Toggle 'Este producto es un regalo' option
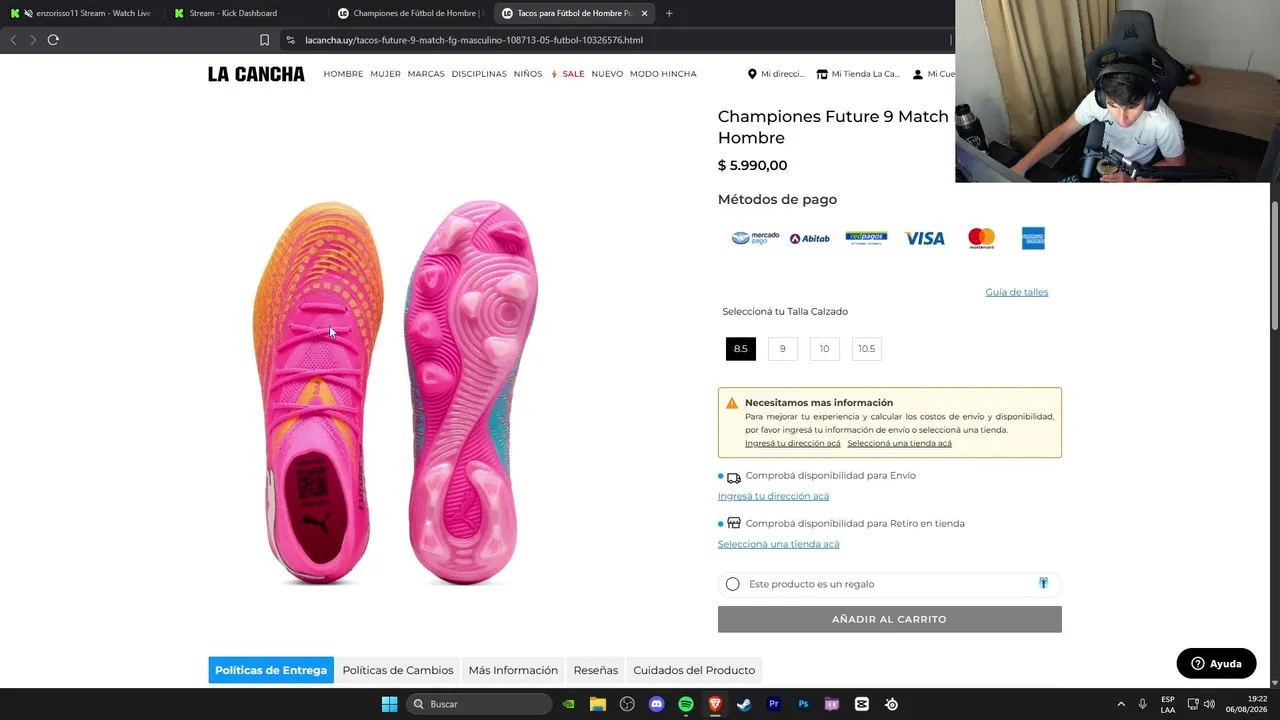Image resolution: width=1280 pixels, height=720 pixels. (733, 584)
